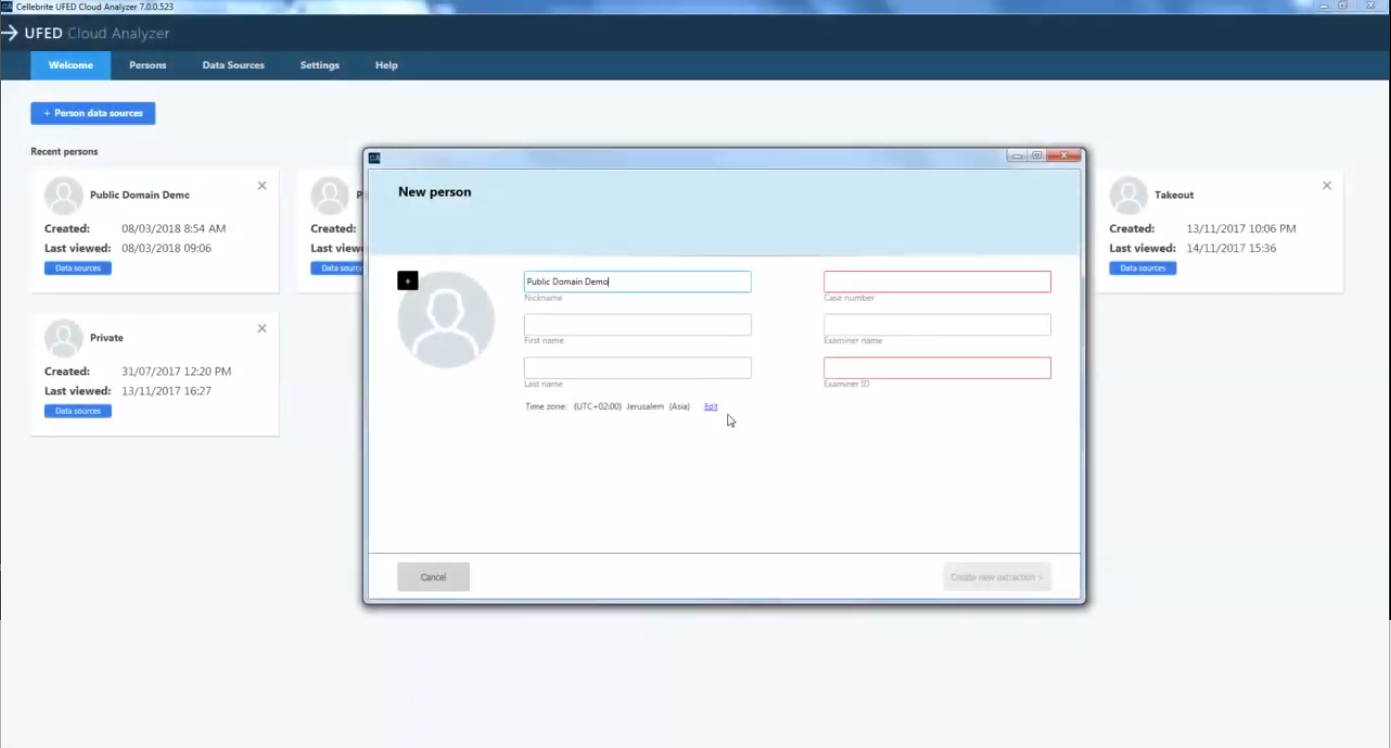Viewport: 1391px width, 748px height.
Task: Click the created date 08/03/2018 8:54 AM
Action: tap(174, 229)
